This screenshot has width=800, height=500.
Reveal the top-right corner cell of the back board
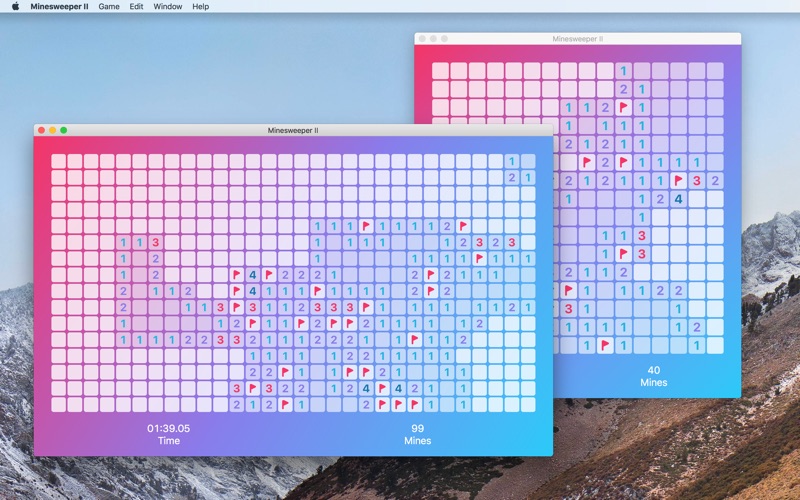tap(715, 70)
